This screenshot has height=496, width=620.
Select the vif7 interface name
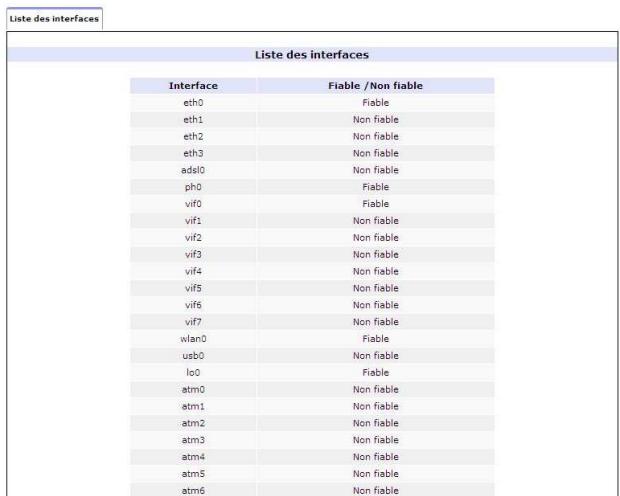pyautogui.click(x=194, y=322)
